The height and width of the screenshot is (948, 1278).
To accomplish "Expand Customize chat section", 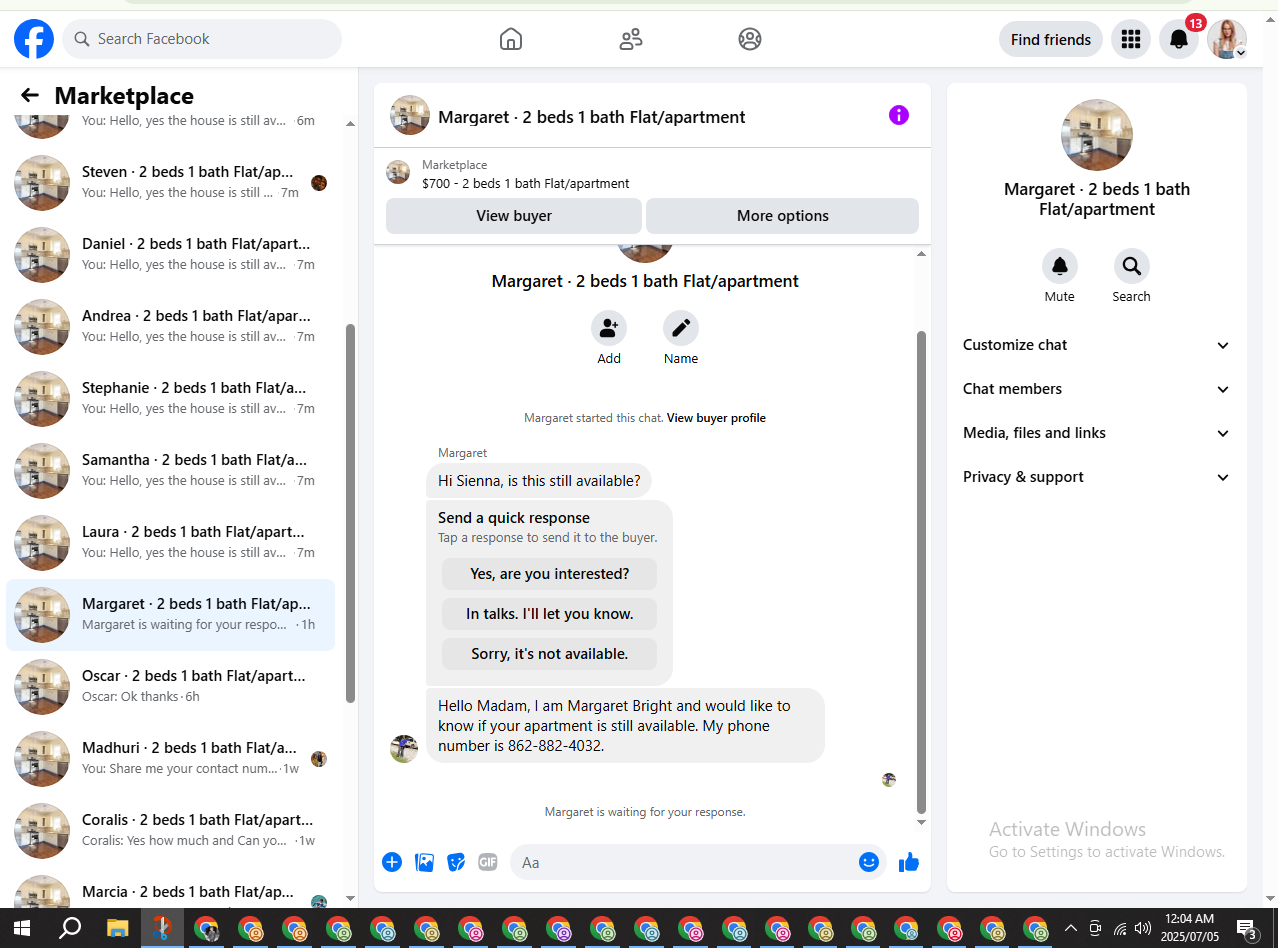I will click(x=1097, y=345).
